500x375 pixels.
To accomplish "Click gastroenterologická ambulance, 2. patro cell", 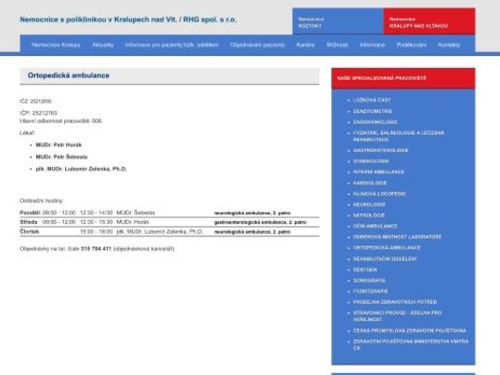I will (260, 222).
